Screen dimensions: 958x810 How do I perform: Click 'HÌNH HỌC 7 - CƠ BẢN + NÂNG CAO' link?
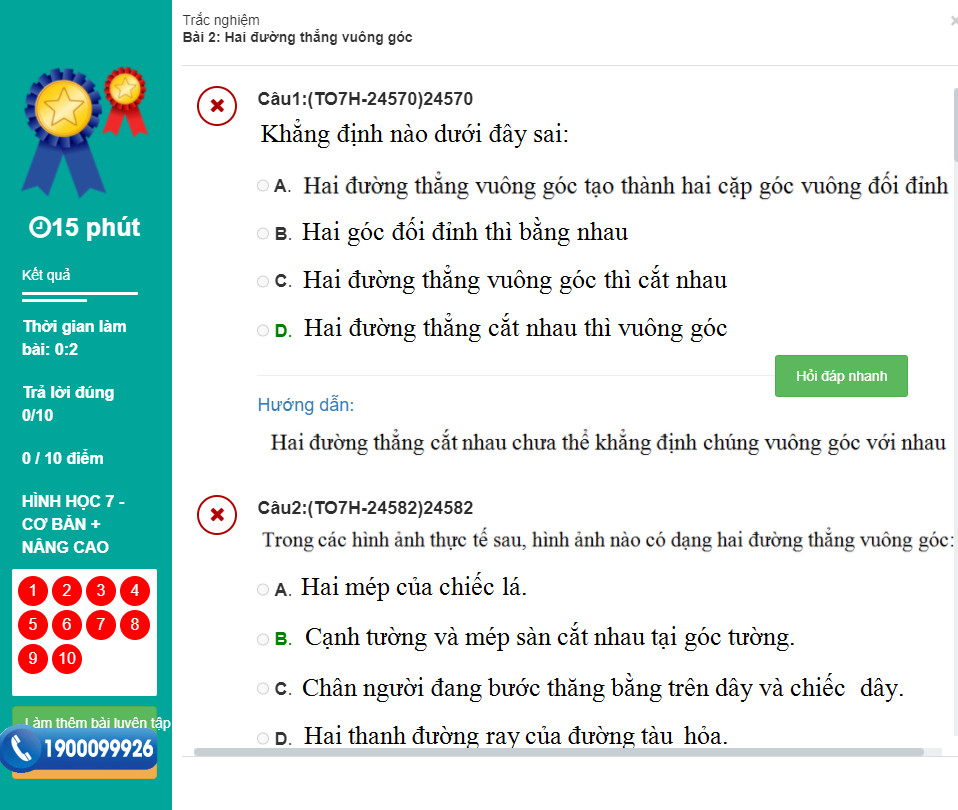coord(73,524)
